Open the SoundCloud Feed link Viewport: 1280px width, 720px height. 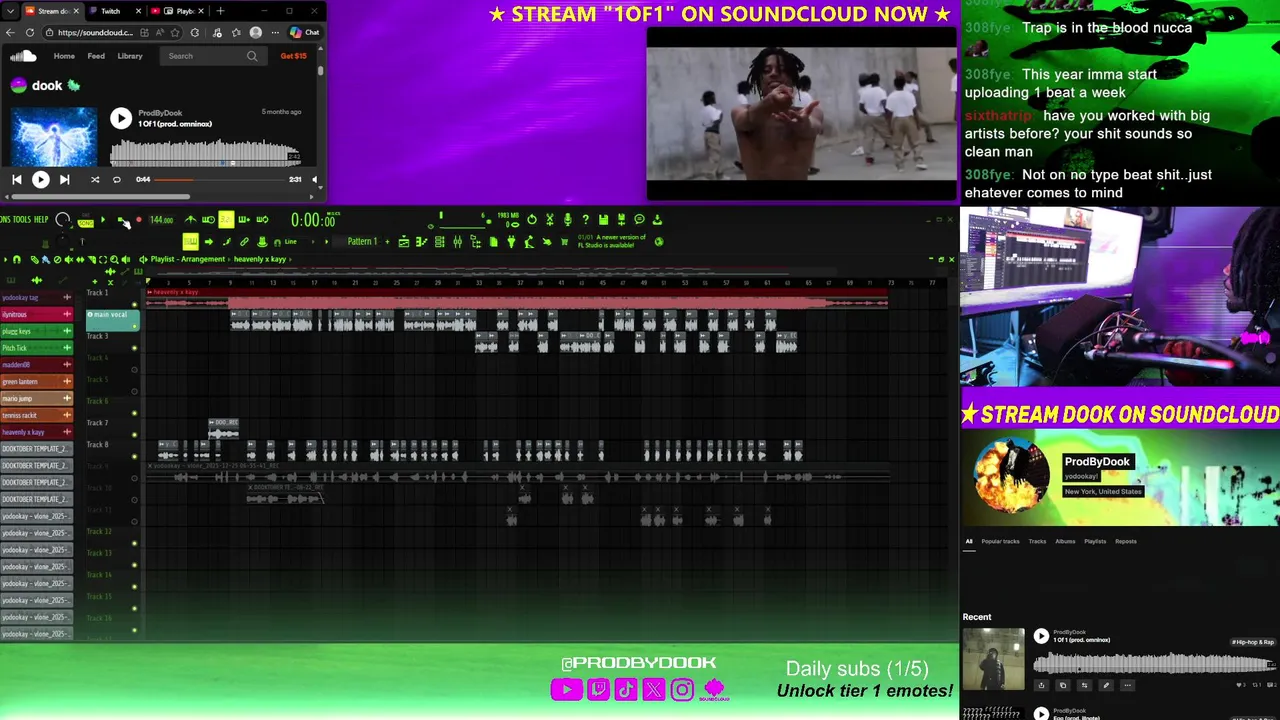point(96,56)
